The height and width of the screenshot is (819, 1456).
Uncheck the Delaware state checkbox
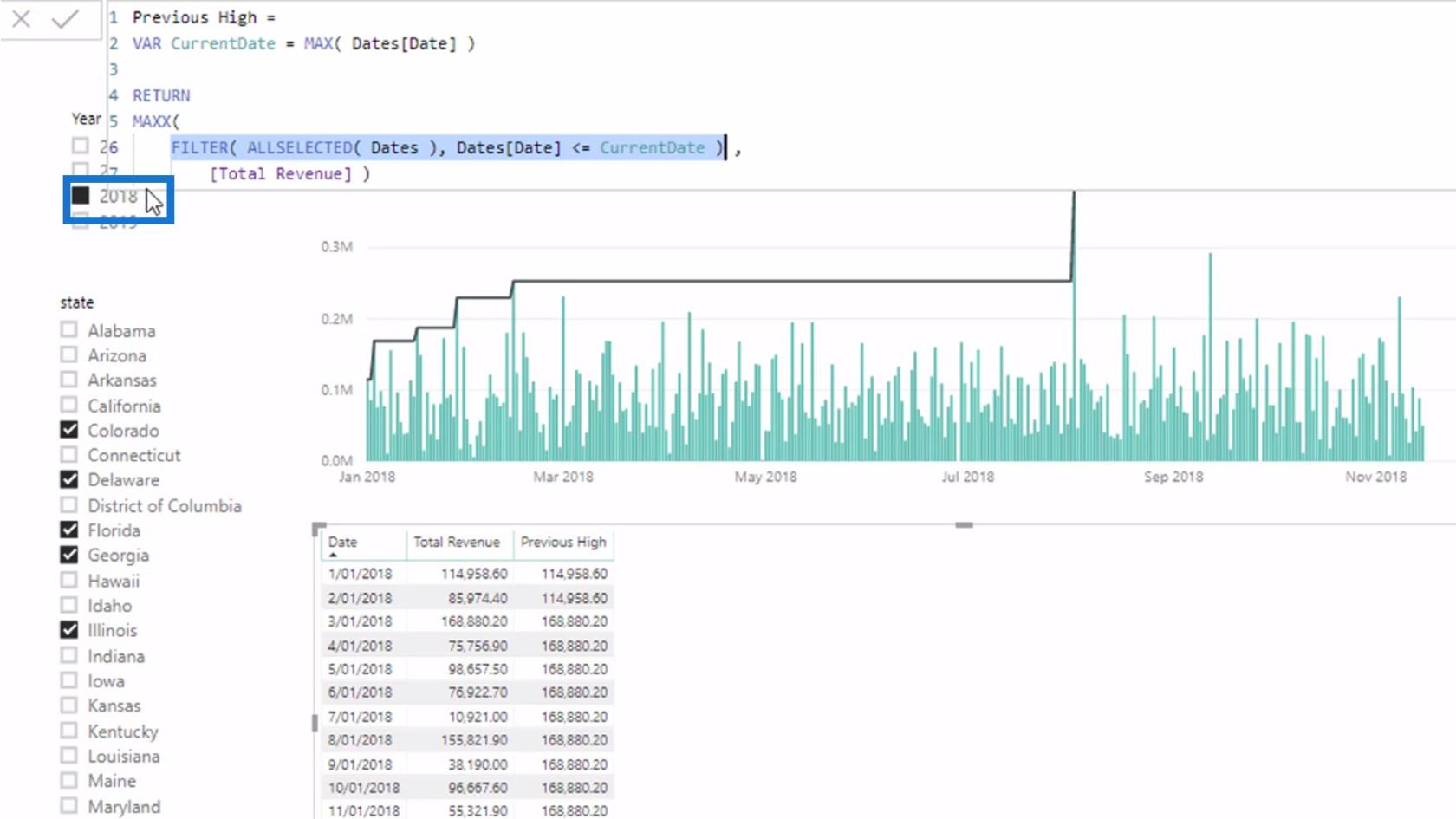69,479
